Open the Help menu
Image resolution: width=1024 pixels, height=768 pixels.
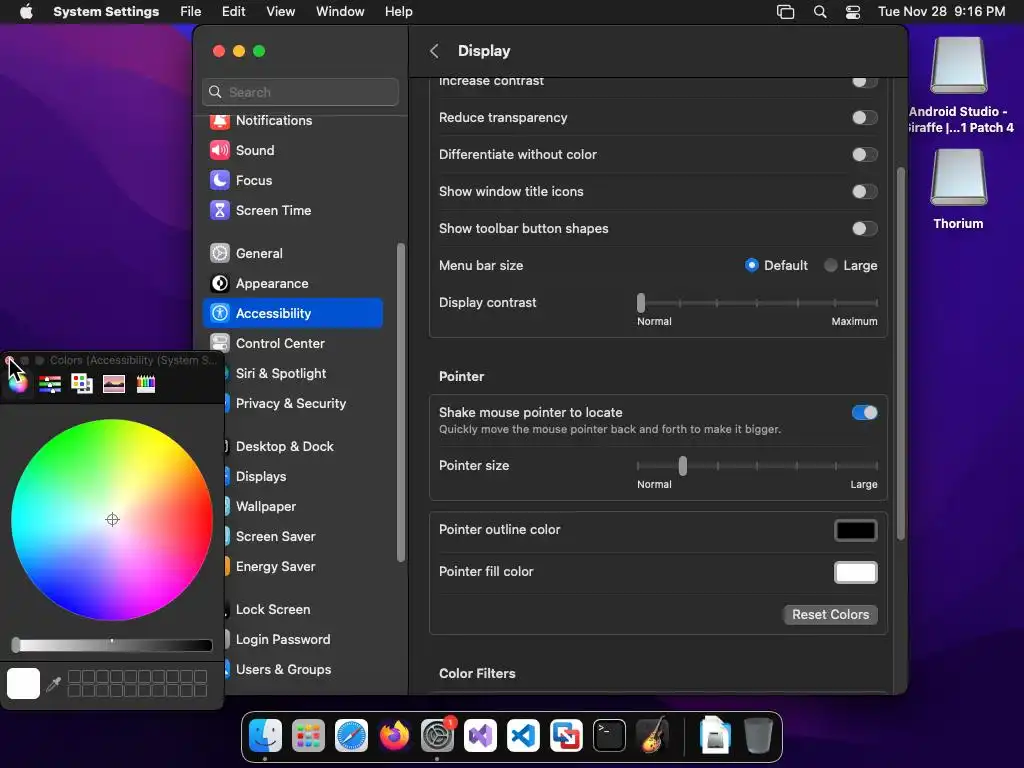tap(398, 12)
